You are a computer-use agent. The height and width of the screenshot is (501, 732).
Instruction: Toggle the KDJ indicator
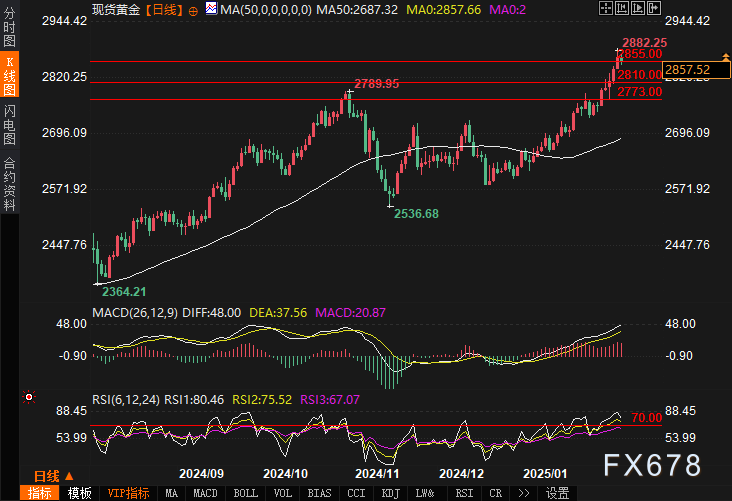tap(391, 493)
